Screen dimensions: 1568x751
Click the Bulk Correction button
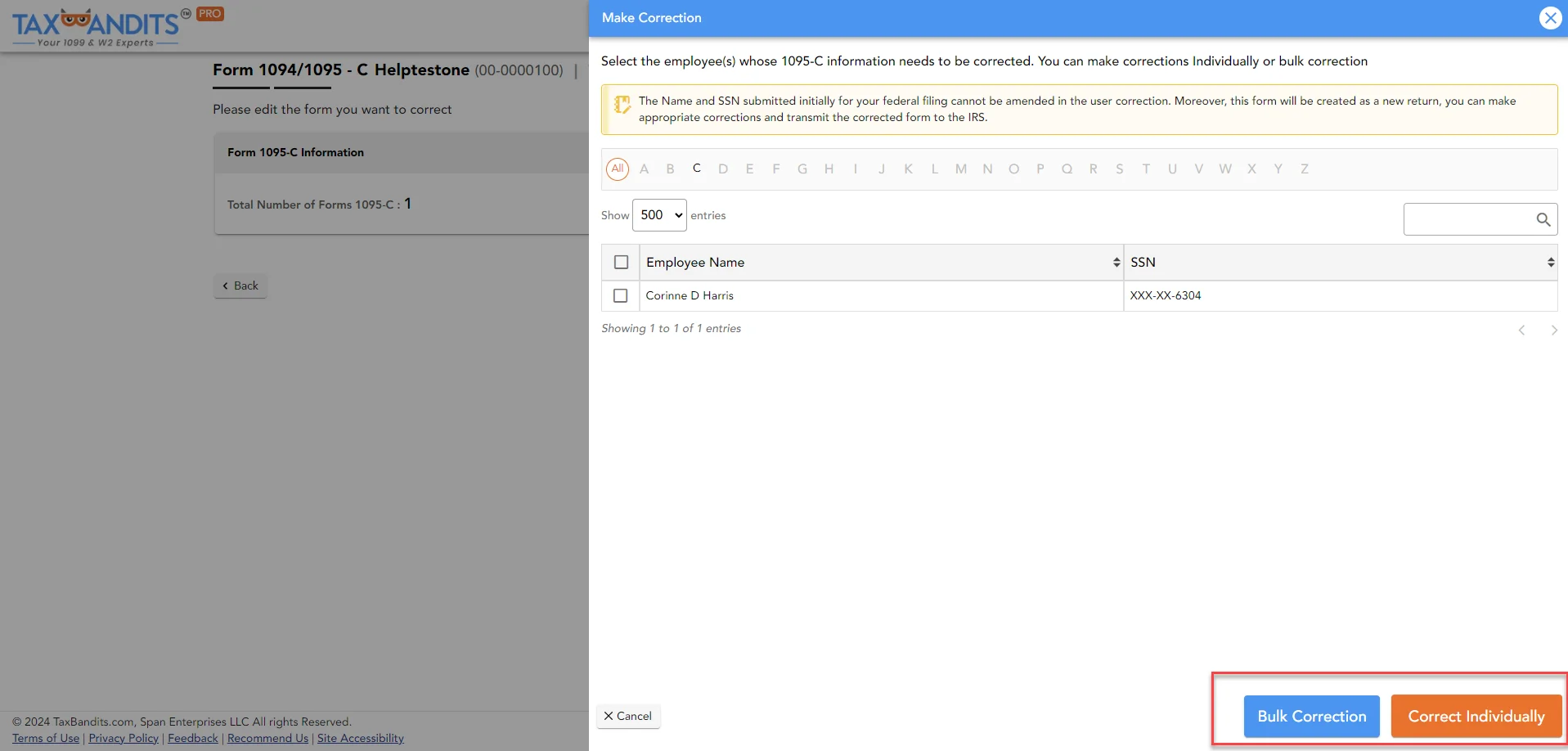click(x=1311, y=717)
